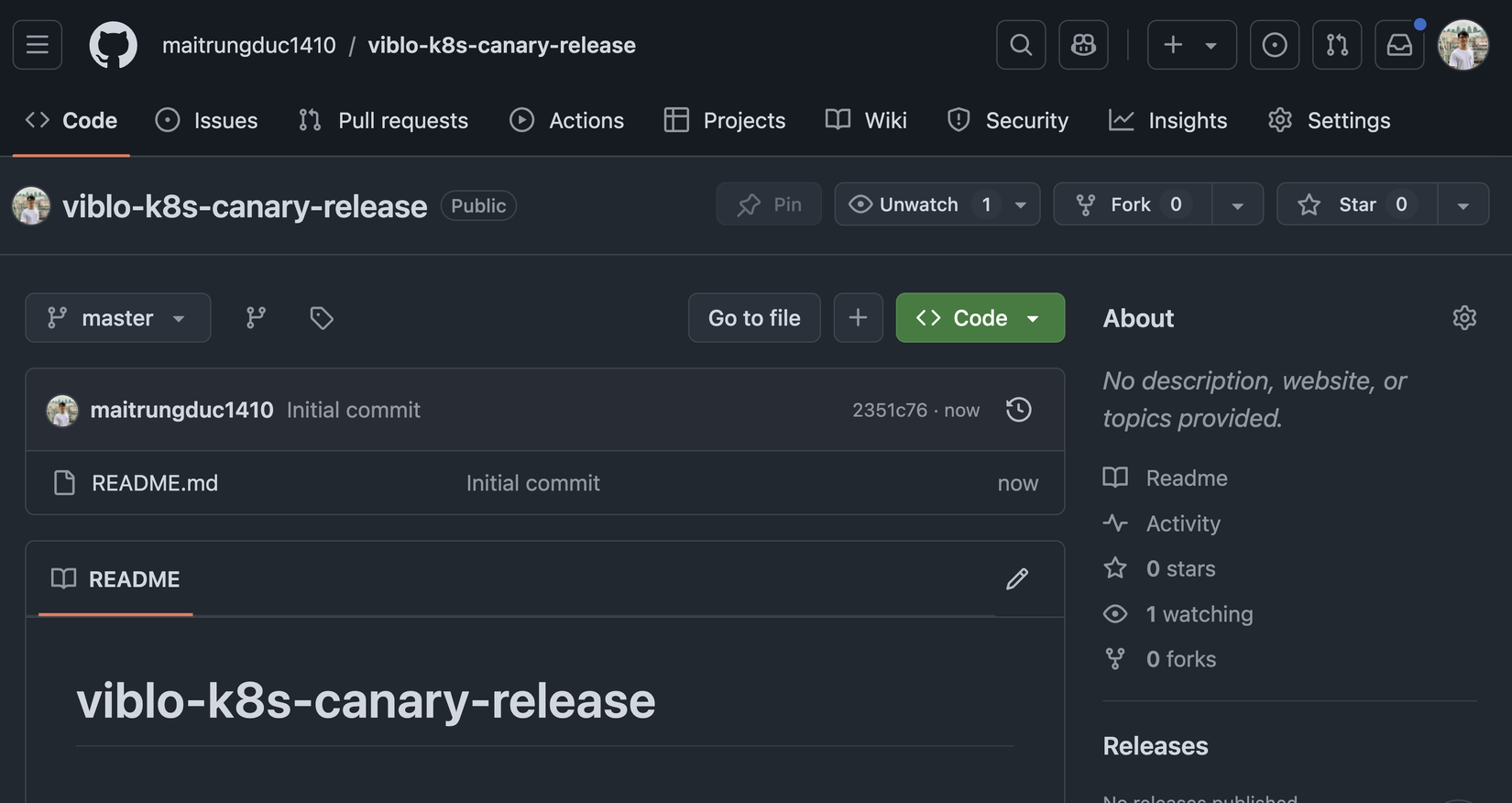The height and width of the screenshot is (803, 1512).
Task: Open the Actions tab
Action: pyautogui.click(x=567, y=120)
